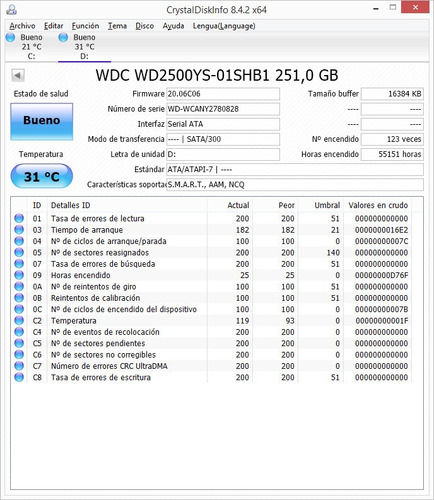Click the worst value 93 in Temperatura row
434x500 pixels.
pyautogui.click(x=290, y=321)
